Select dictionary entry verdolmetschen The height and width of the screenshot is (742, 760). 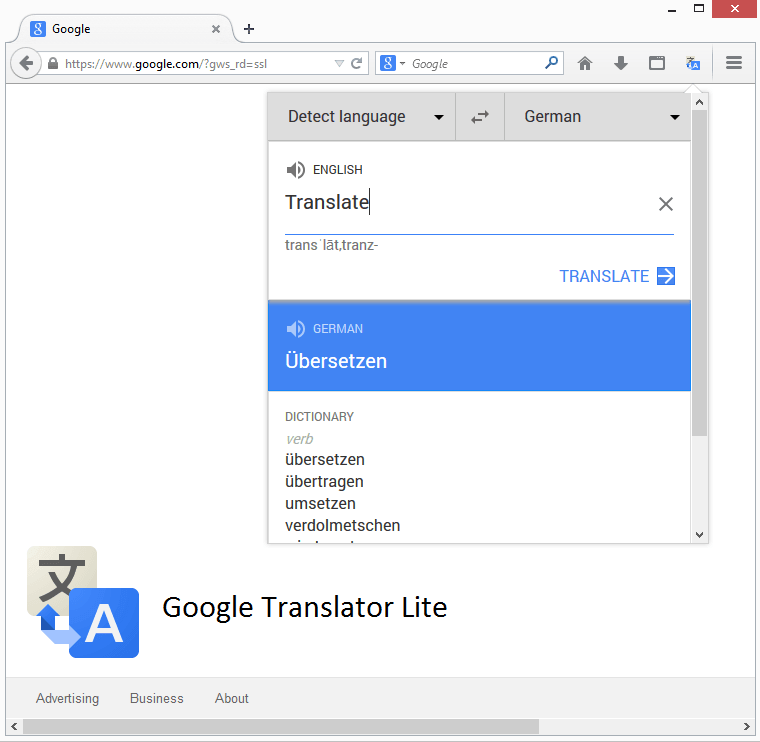343,525
